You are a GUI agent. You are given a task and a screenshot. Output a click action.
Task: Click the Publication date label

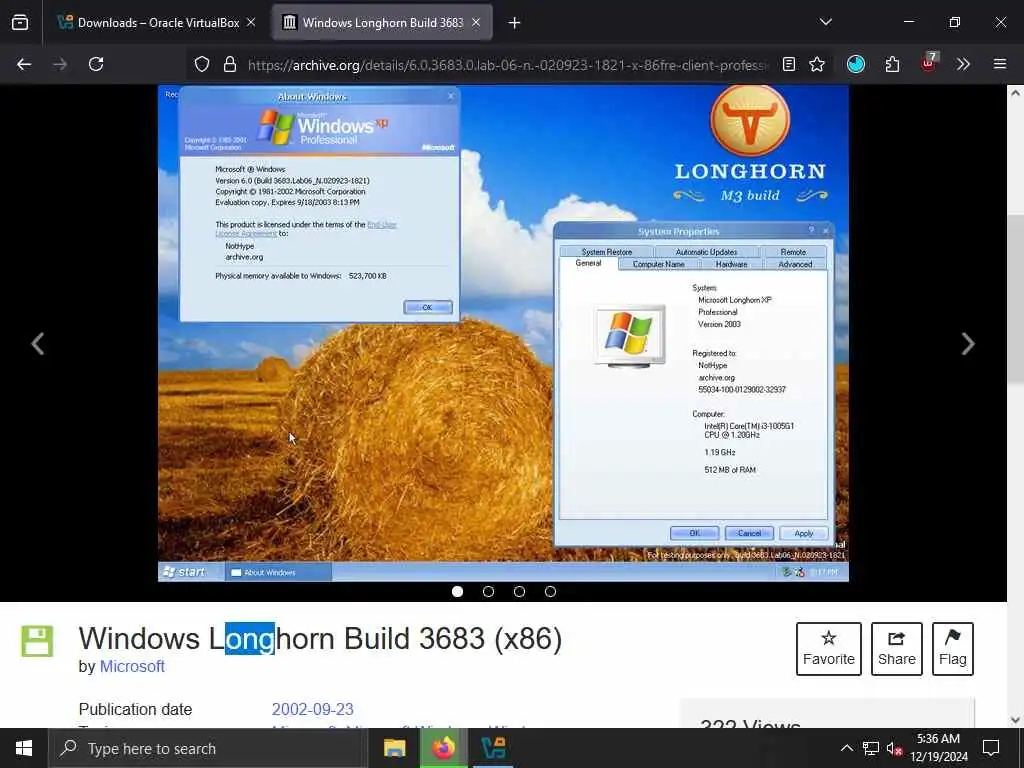pos(135,709)
